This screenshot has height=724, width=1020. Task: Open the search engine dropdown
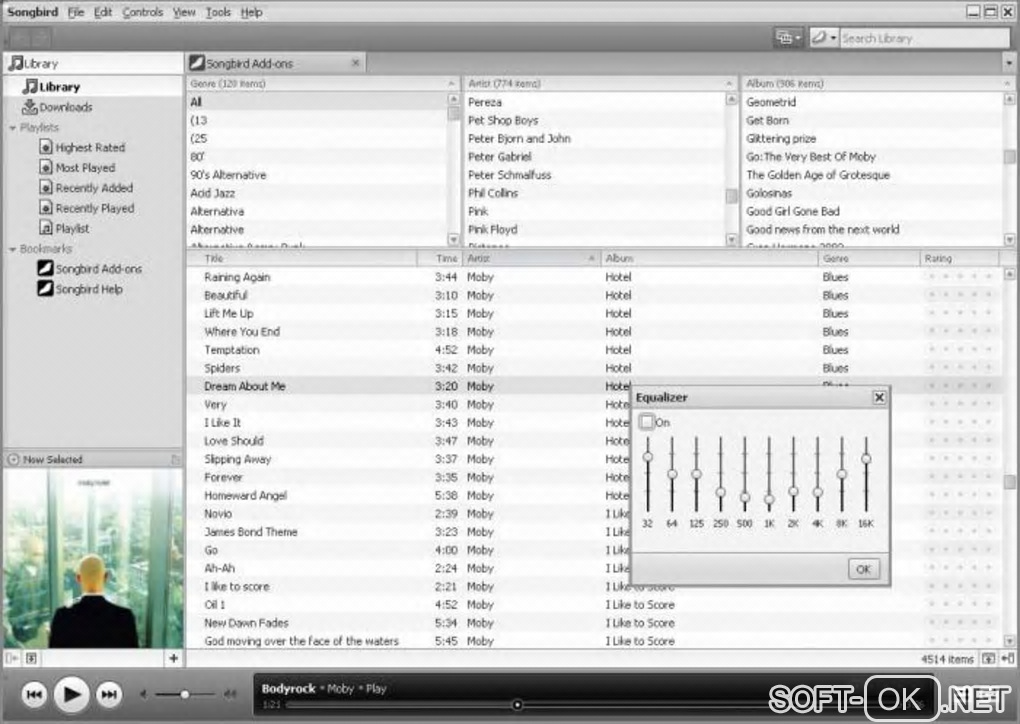tap(823, 38)
